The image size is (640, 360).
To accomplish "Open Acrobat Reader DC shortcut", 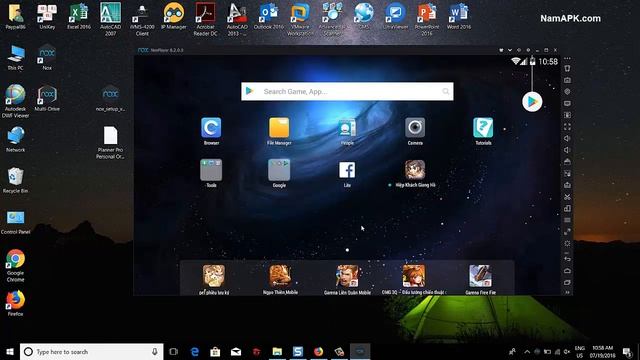I will [x=205, y=19].
